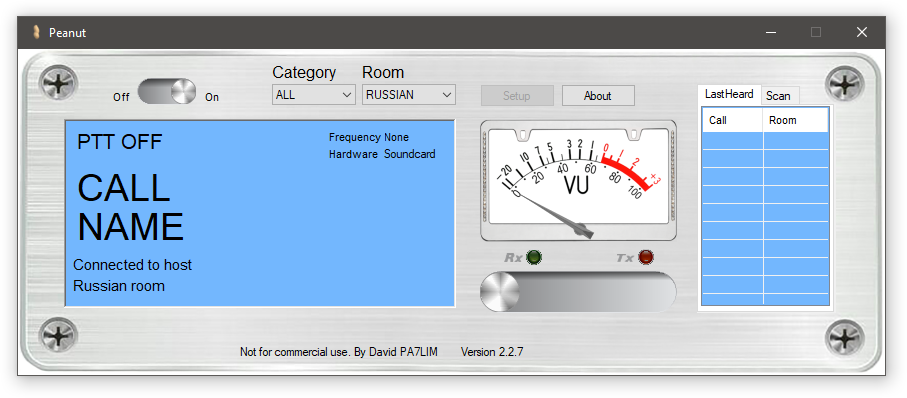Toggle the Off/On power switch
The image size is (907, 398).
click(167, 91)
